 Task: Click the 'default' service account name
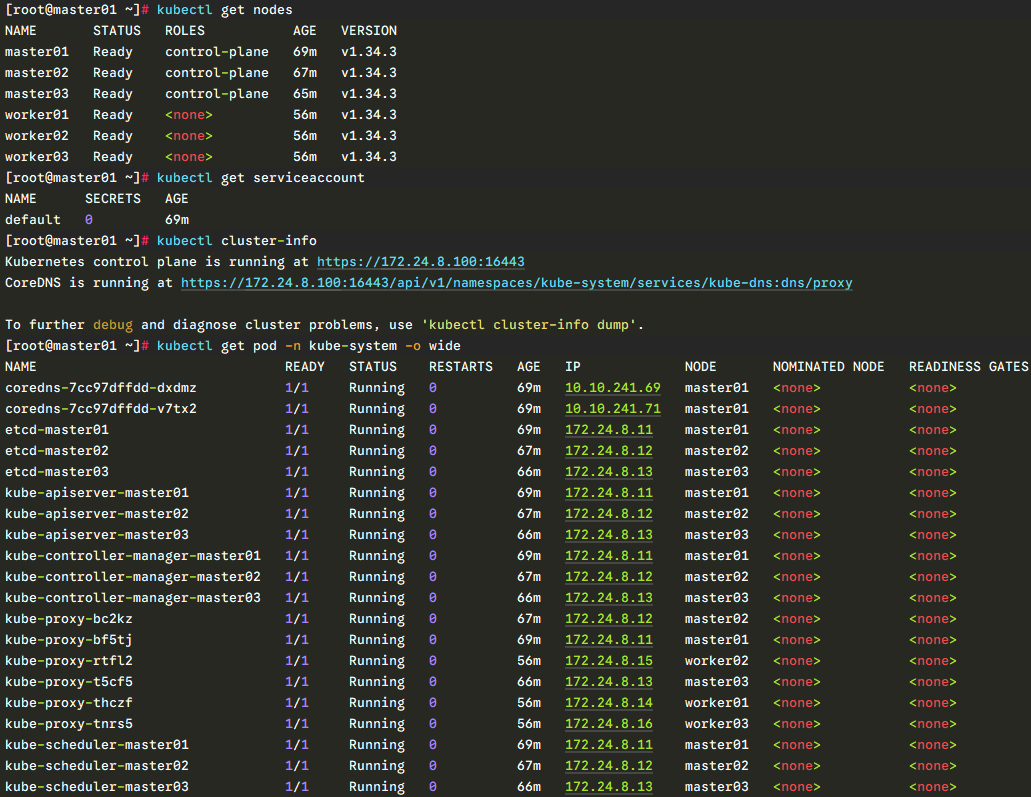click(33, 220)
